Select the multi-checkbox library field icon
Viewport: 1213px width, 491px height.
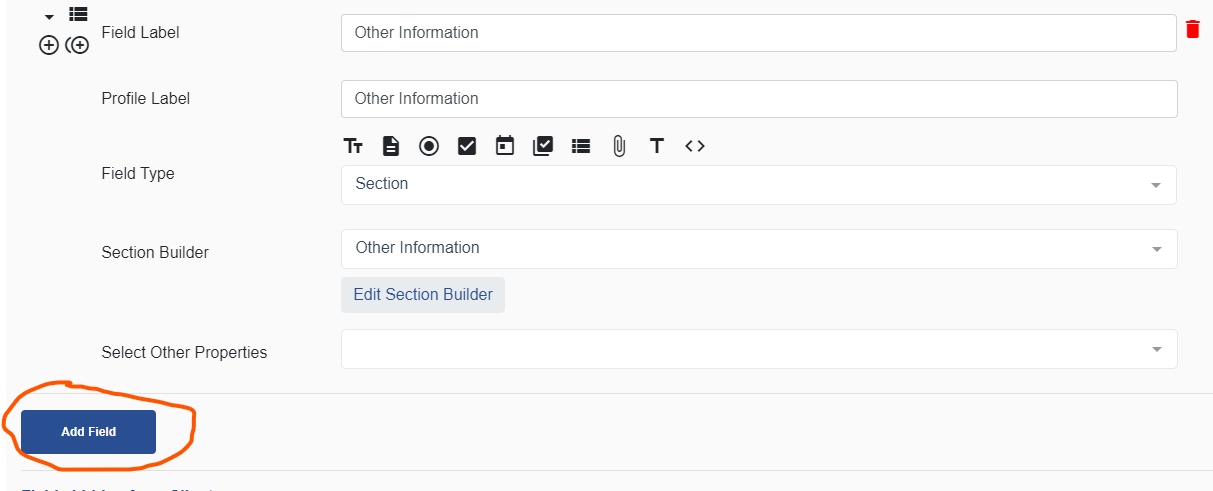click(x=543, y=146)
